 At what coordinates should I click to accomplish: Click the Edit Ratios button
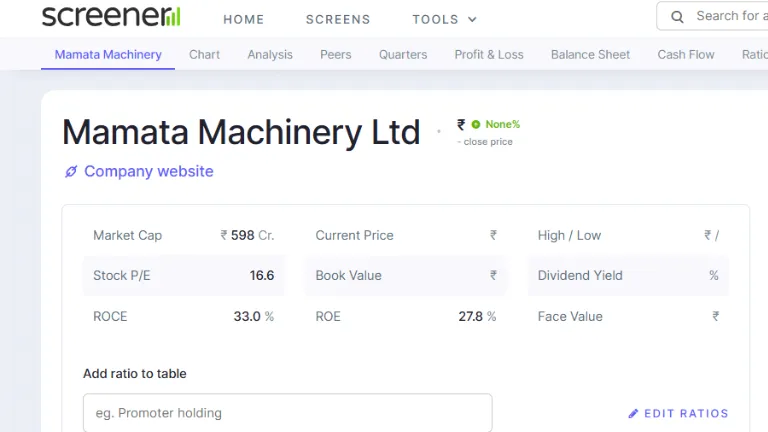click(x=678, y=413)
